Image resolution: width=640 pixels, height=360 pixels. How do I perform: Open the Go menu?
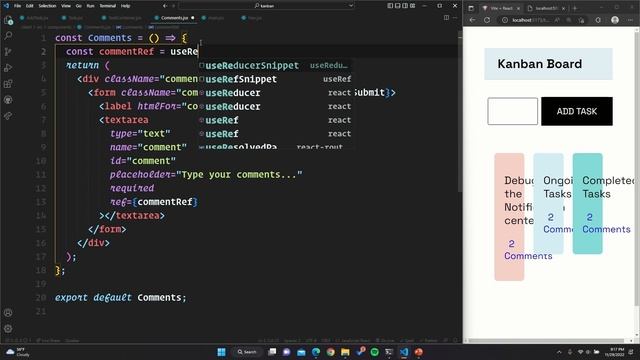[78, 6]
